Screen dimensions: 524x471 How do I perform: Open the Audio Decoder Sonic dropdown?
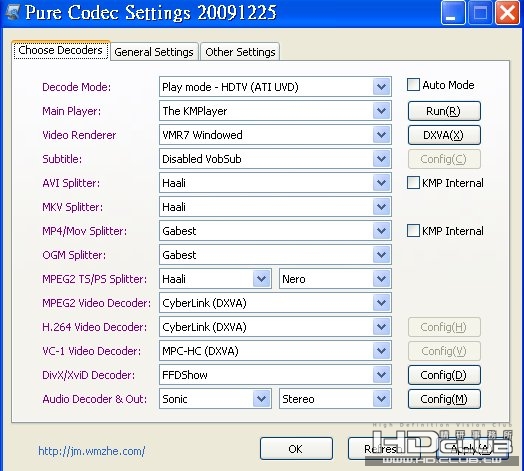[261, 399]
